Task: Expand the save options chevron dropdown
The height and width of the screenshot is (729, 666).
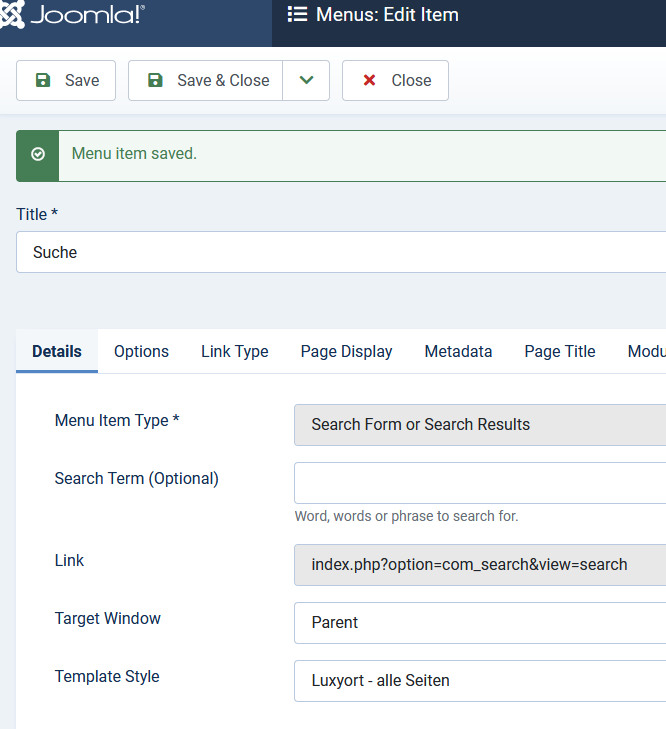Action: pyautogui.click(x=306, y=81)
